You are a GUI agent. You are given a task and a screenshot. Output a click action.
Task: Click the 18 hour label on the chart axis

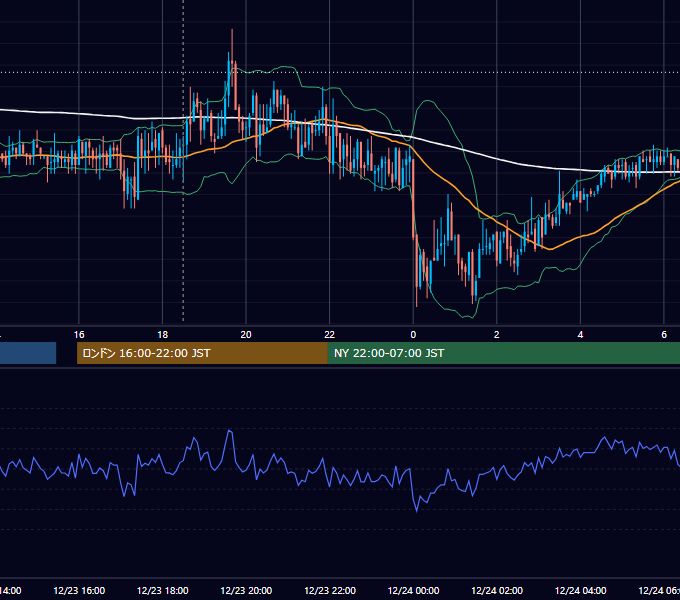pos(163,335)
